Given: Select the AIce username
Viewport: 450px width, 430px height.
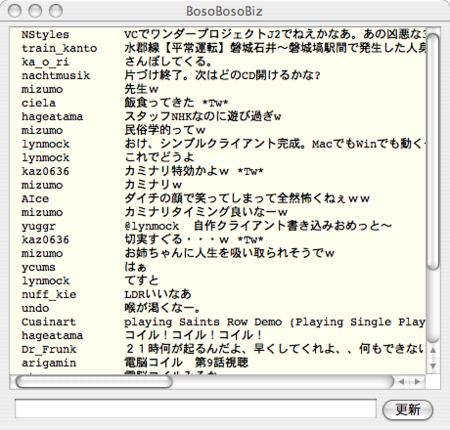Looking at the screenshot, I should click(35, 199).
